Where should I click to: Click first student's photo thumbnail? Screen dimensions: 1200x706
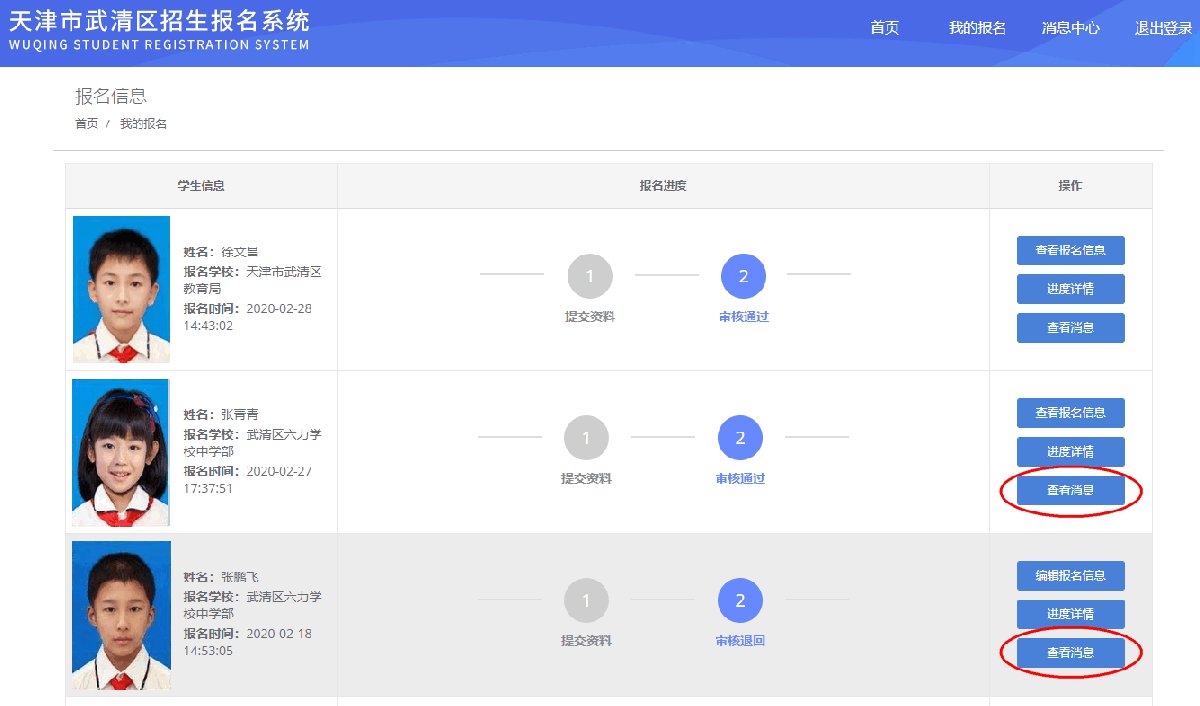click(121, 289)
